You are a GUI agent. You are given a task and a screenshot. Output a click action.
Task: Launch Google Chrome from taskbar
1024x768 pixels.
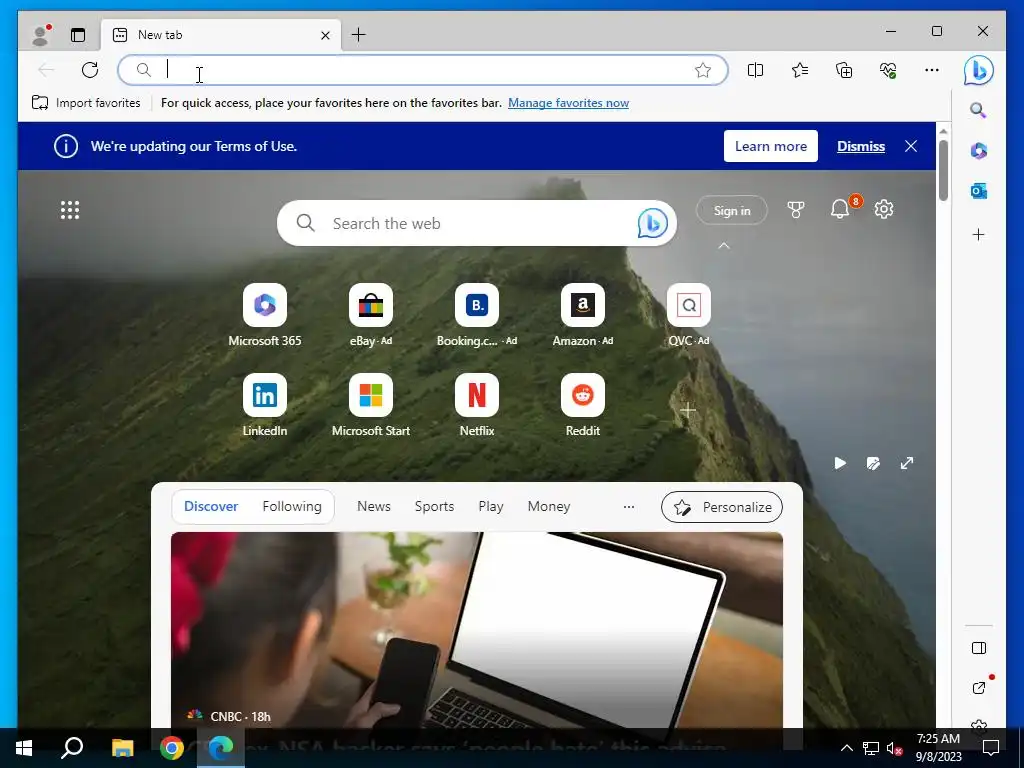pos(172,748)
